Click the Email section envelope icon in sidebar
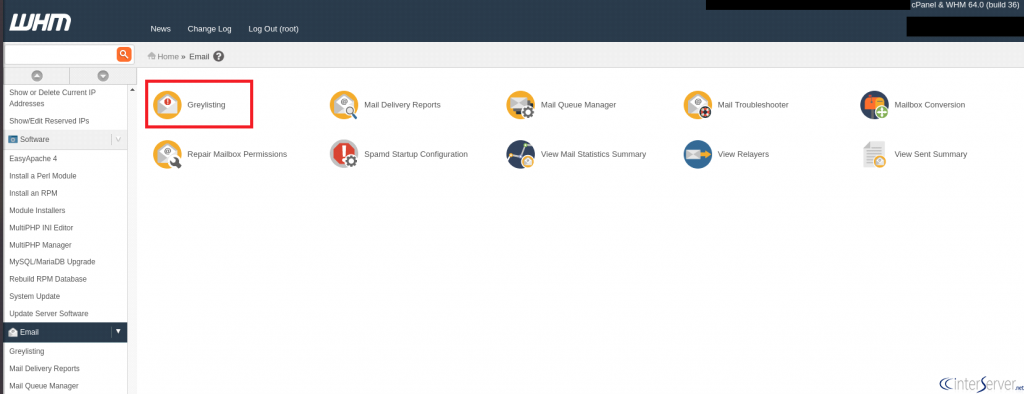The height and width of the screenshot is (394, 1024). [x=13, y=333]
